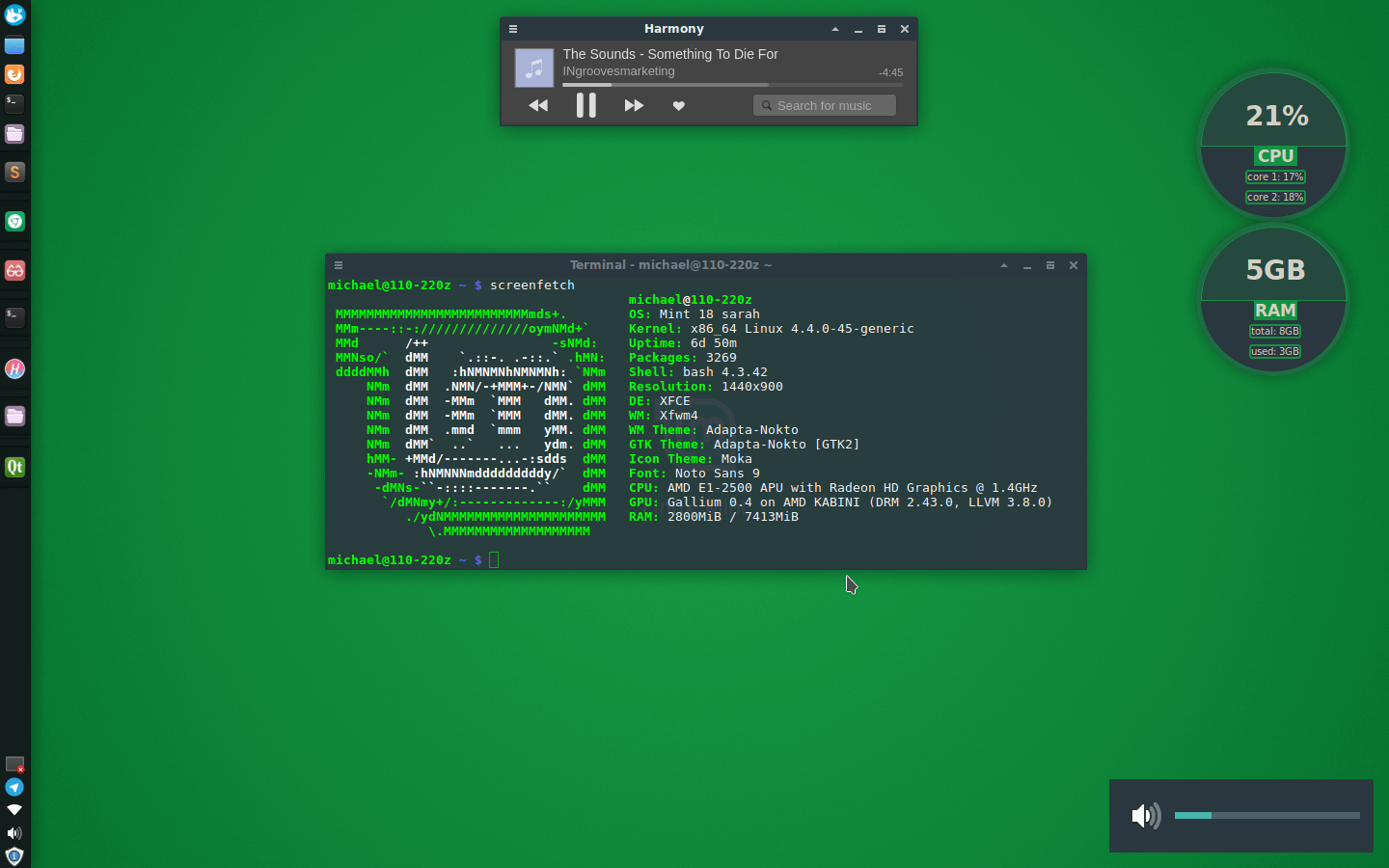The image size is (1389, 868).
Task: Skip to the next track in Harmony
Action: coord(634,106)
